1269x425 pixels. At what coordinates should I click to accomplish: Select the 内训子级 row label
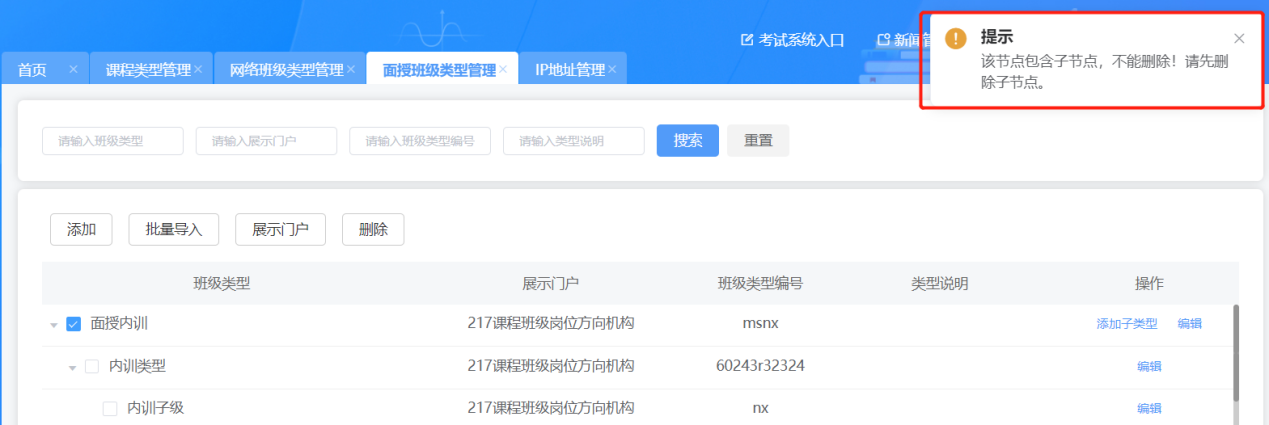pyautogui.click(x=155, y=408)
